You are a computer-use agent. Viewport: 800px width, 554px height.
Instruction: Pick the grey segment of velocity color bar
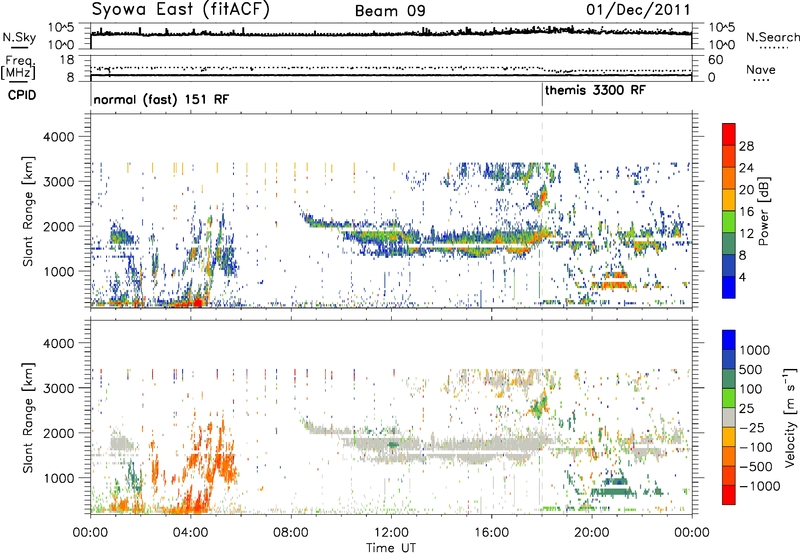(729, 417)
